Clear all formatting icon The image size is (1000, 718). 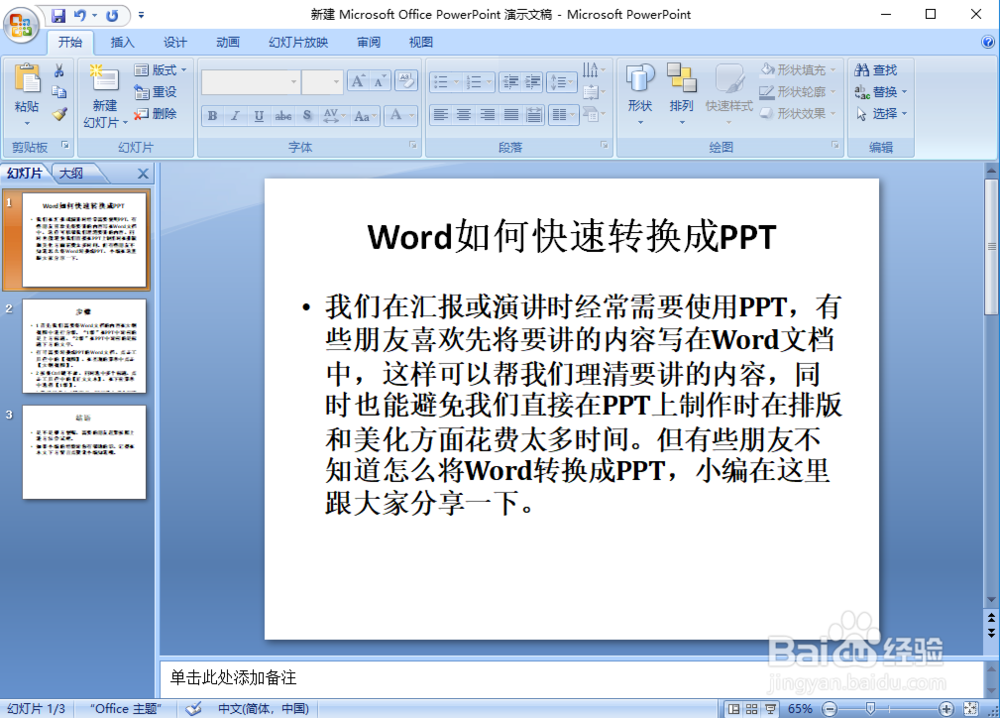point(406,81)
